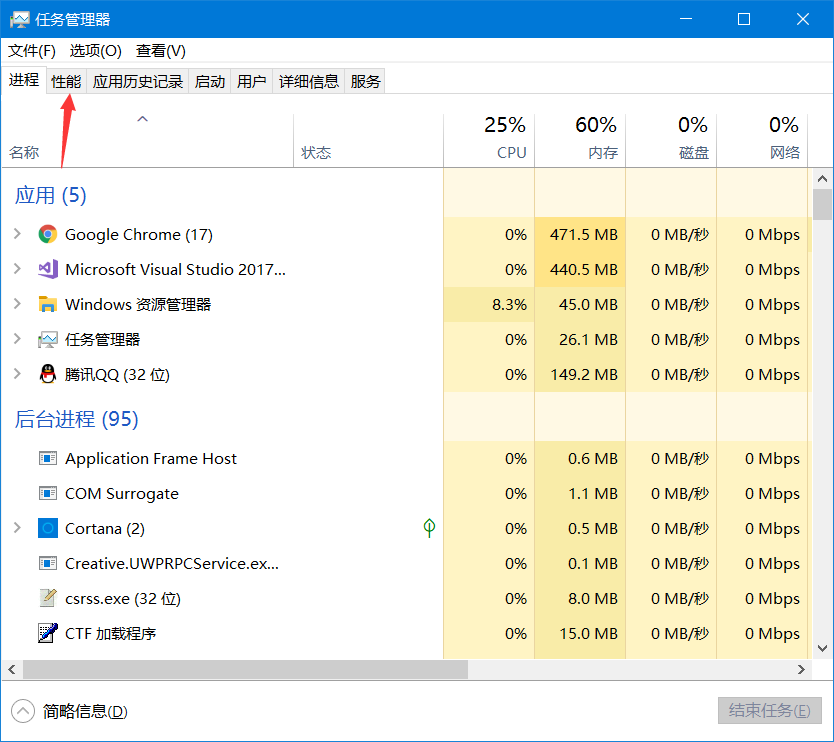Switch to the 用户 tab
Screen dimensions: 834x742
click(x=252, y=81)
